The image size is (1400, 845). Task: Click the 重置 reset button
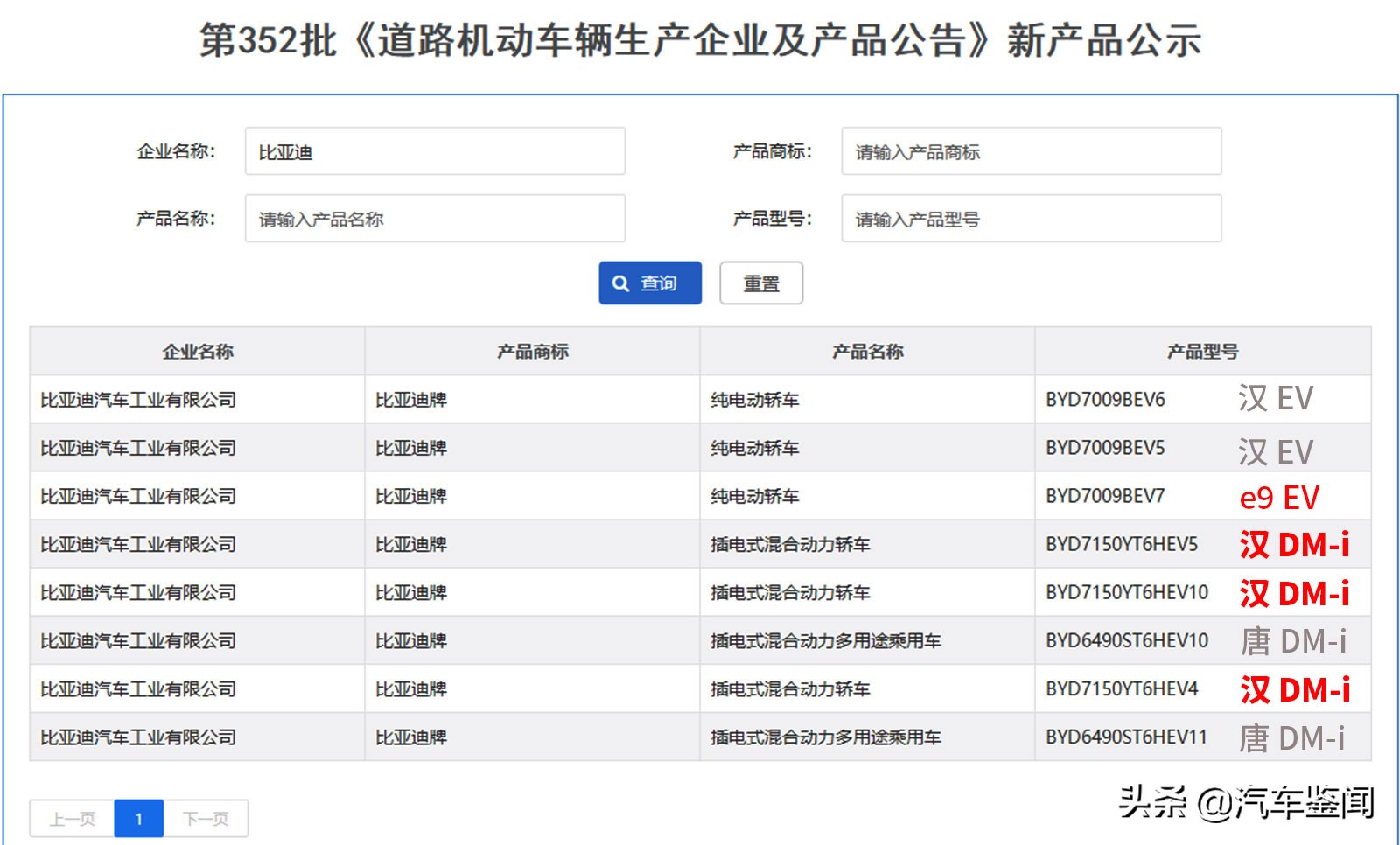click(x=760, y=283)
